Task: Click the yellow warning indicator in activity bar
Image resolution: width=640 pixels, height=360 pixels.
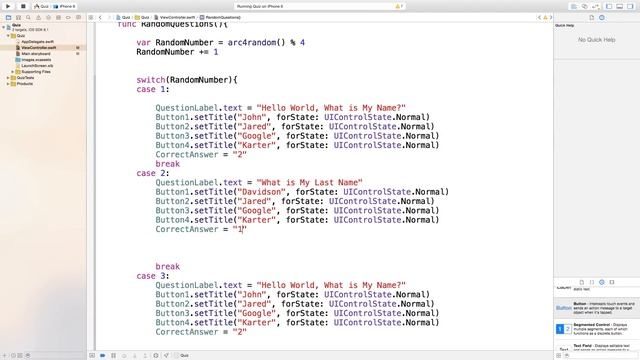Action: [x=399, y=7]
